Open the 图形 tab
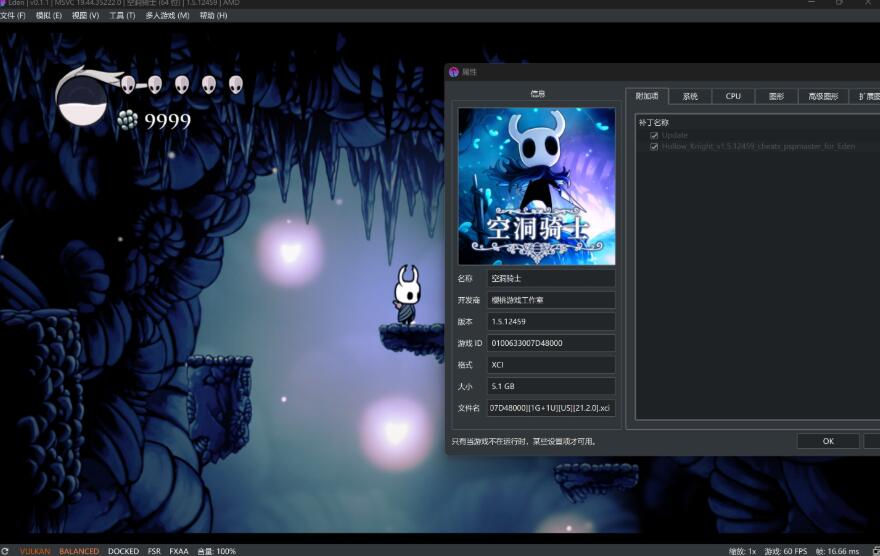The width and height of the screenshot is (880, 556). (x=776, y=96)
